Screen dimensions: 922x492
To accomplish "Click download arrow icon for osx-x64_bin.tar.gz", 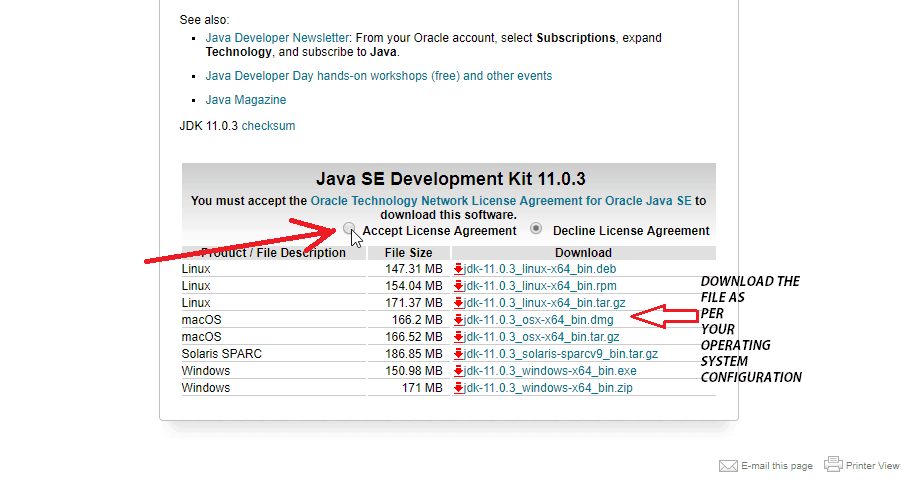I will [458, 337].
